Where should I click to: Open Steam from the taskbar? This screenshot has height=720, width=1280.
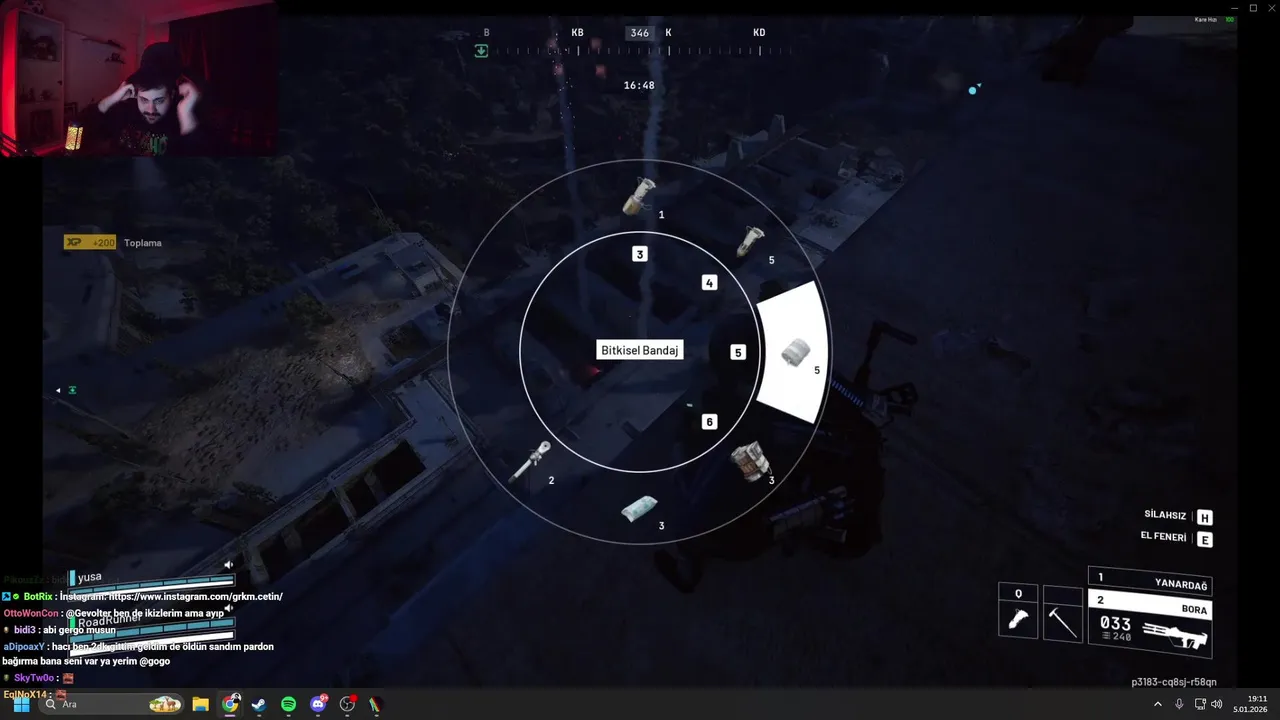(259, 704)
